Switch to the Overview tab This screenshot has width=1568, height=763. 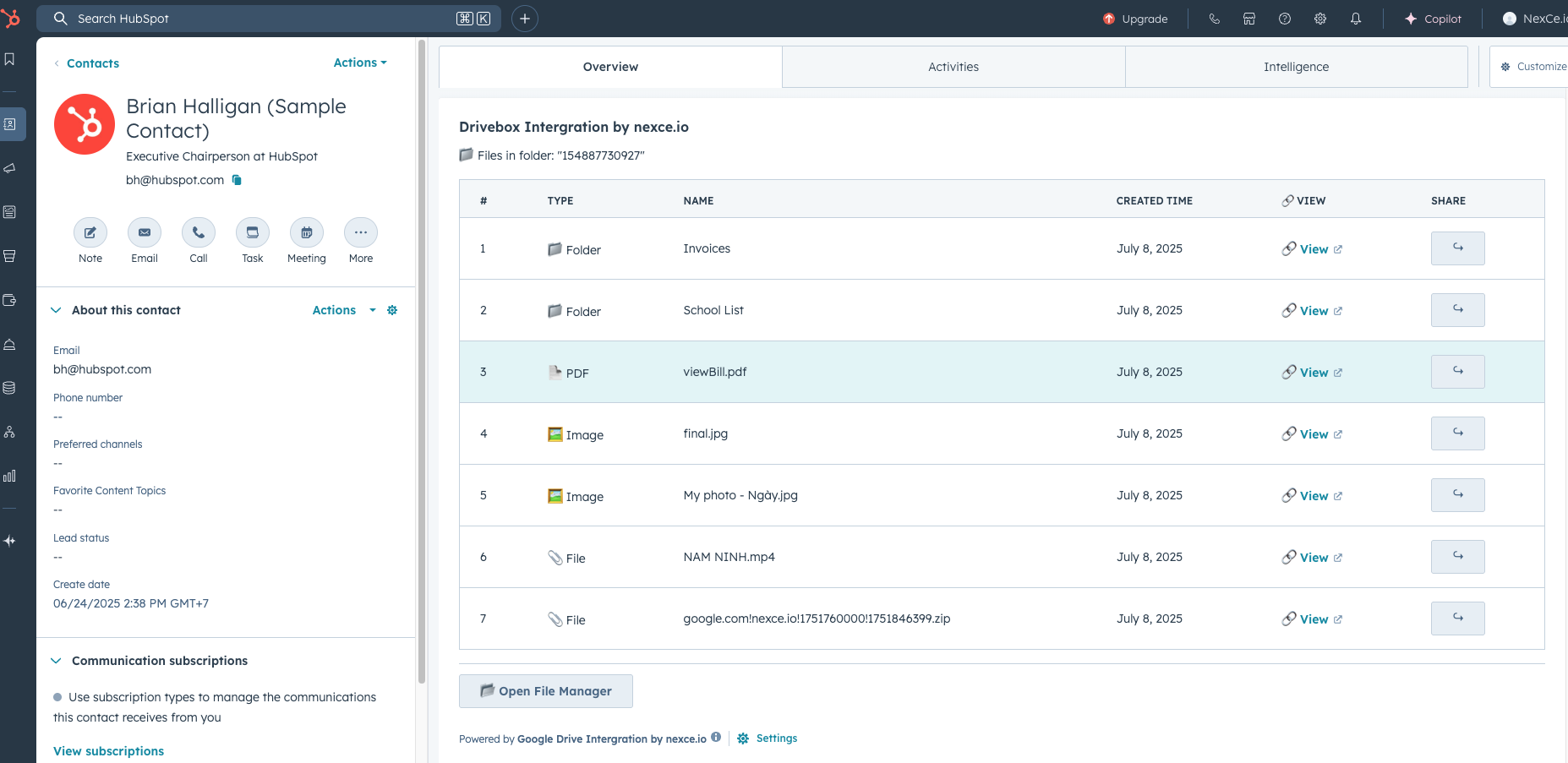610,67
